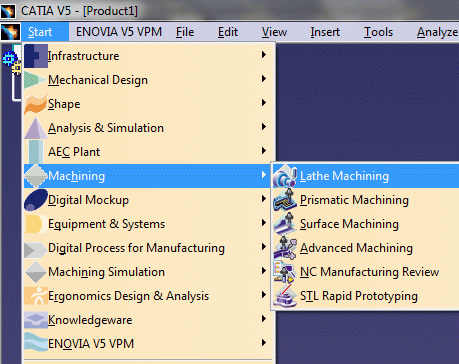This screenshot has width=459, height=364.
Task: Click the Shape orange surface icon
Action: point(36,104)
